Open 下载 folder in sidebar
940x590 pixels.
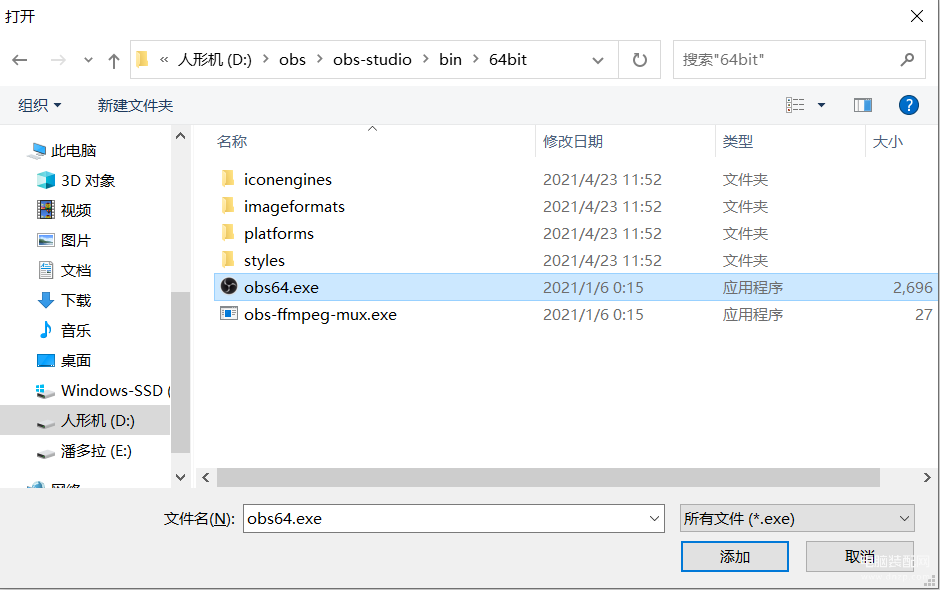(76, 300)
